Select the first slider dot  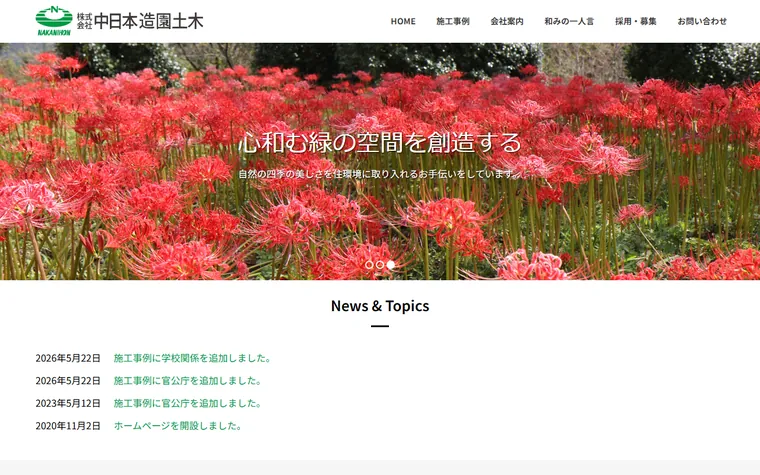coord(369,265)
